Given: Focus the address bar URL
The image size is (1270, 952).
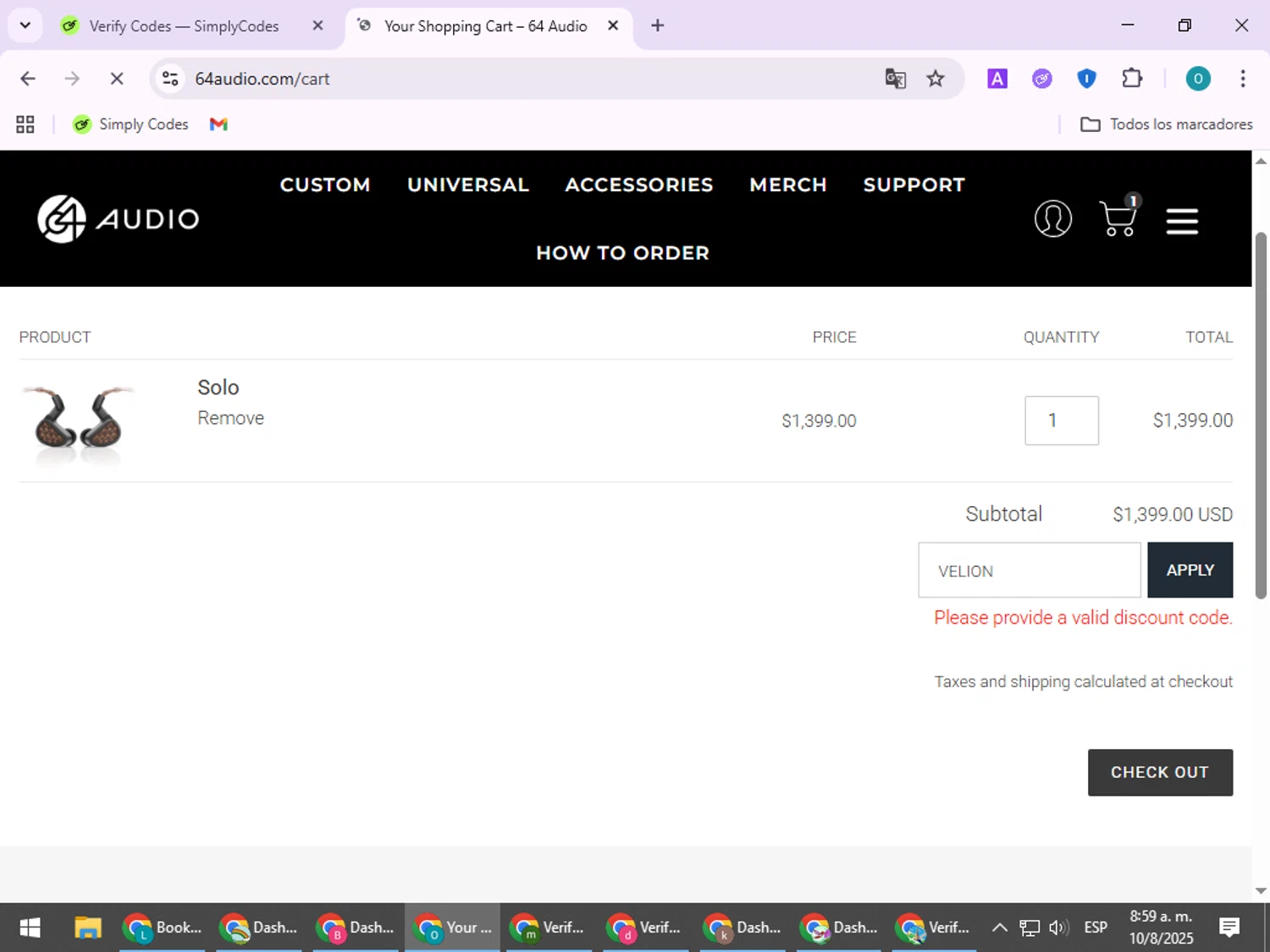Looking at the screenshot, I should coord(262,79).
